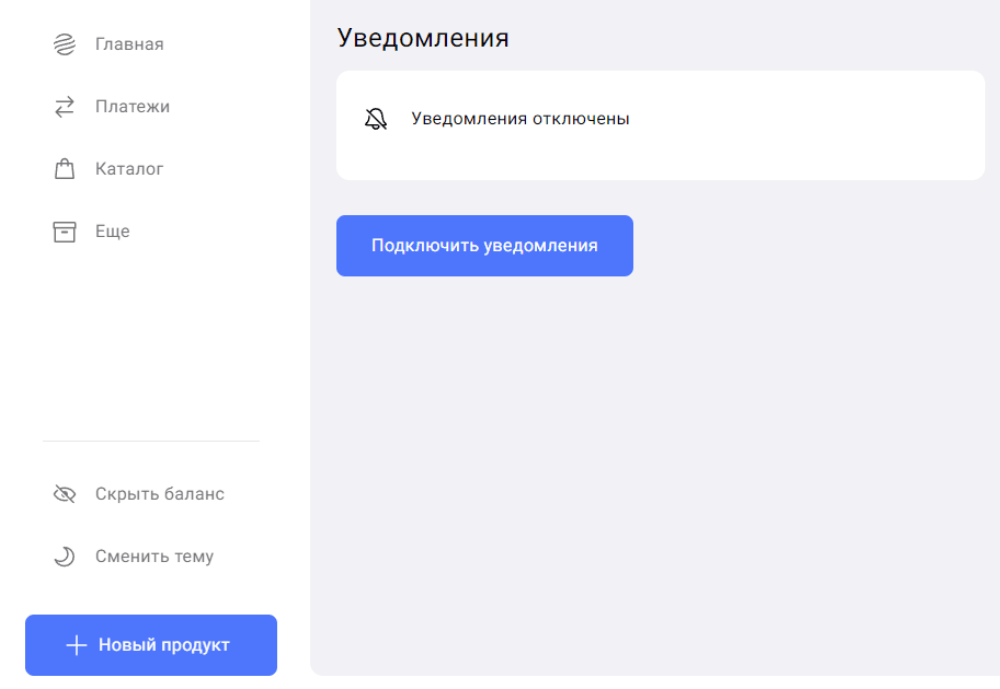1000x689 pixels.
Task: Click the Уведомления отключены status text
Action: click(x=520, y=119)
